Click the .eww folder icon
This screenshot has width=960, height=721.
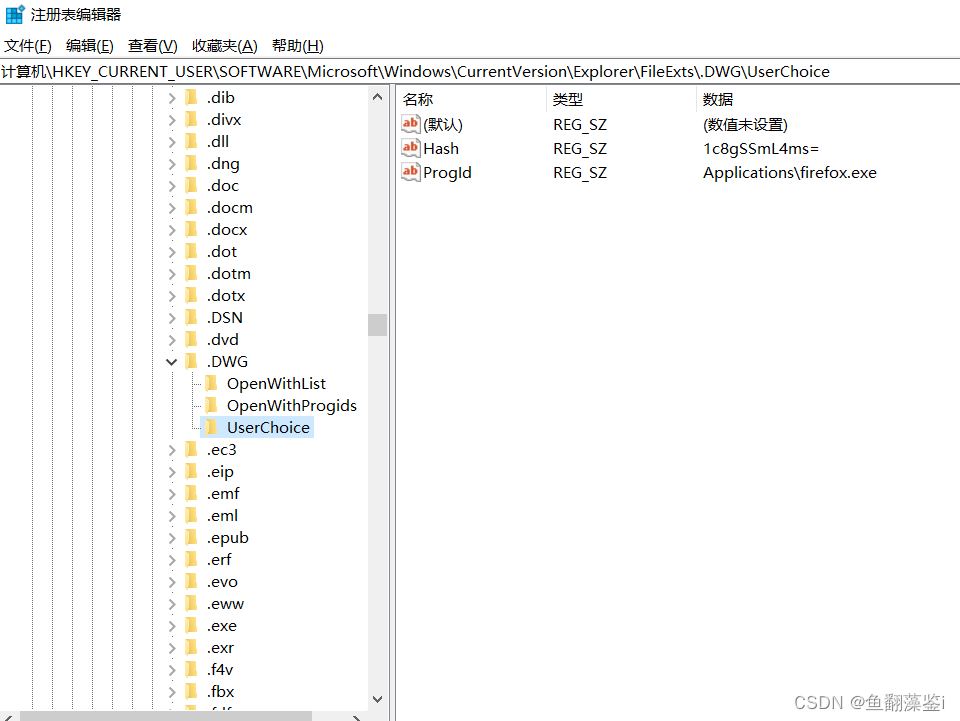(x=192, y=604)
